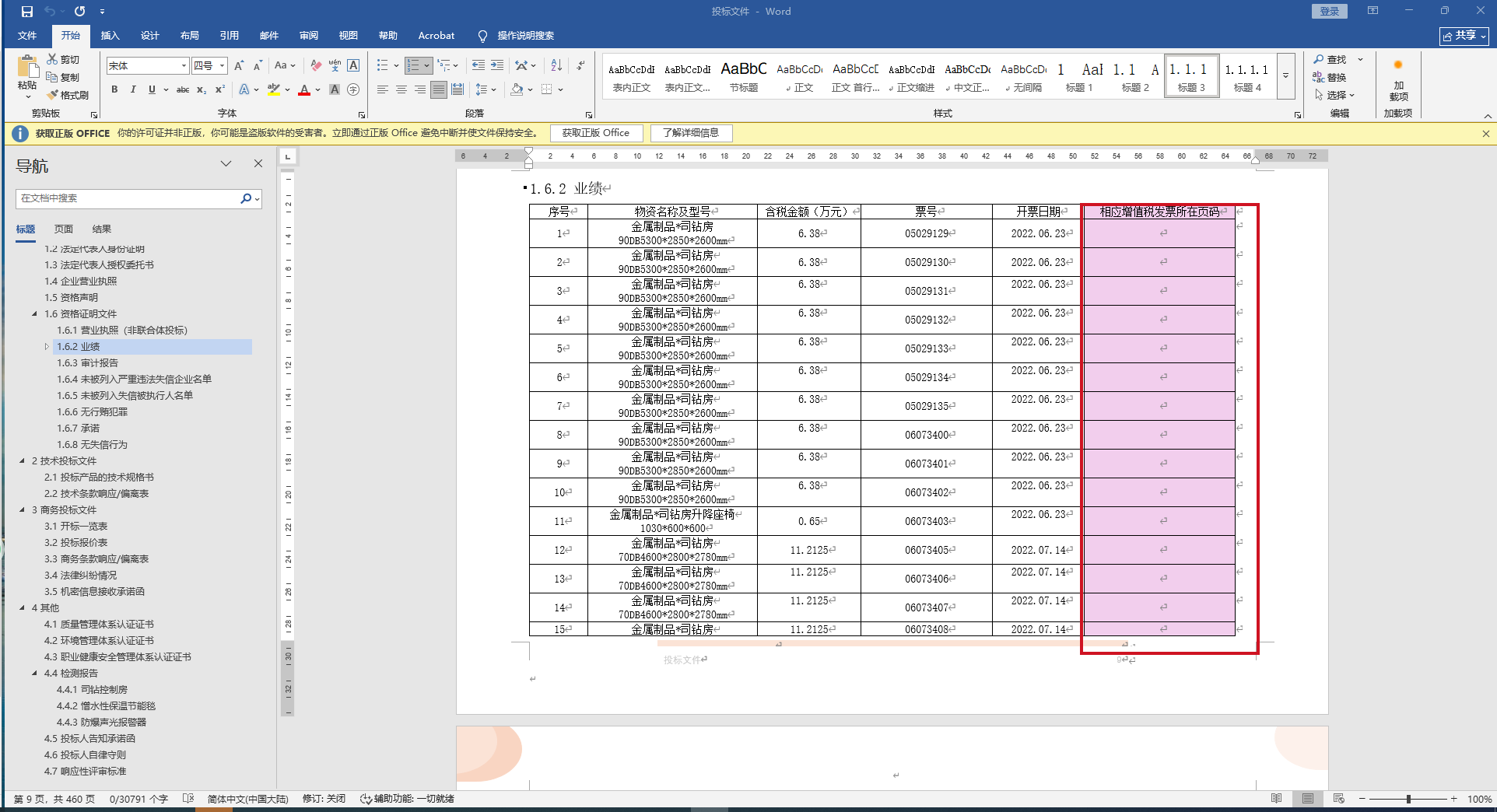Open the bullets list dropdown arrow
Image resolution: width=1497 pixels, height=812 pixels.
(396, 66)
